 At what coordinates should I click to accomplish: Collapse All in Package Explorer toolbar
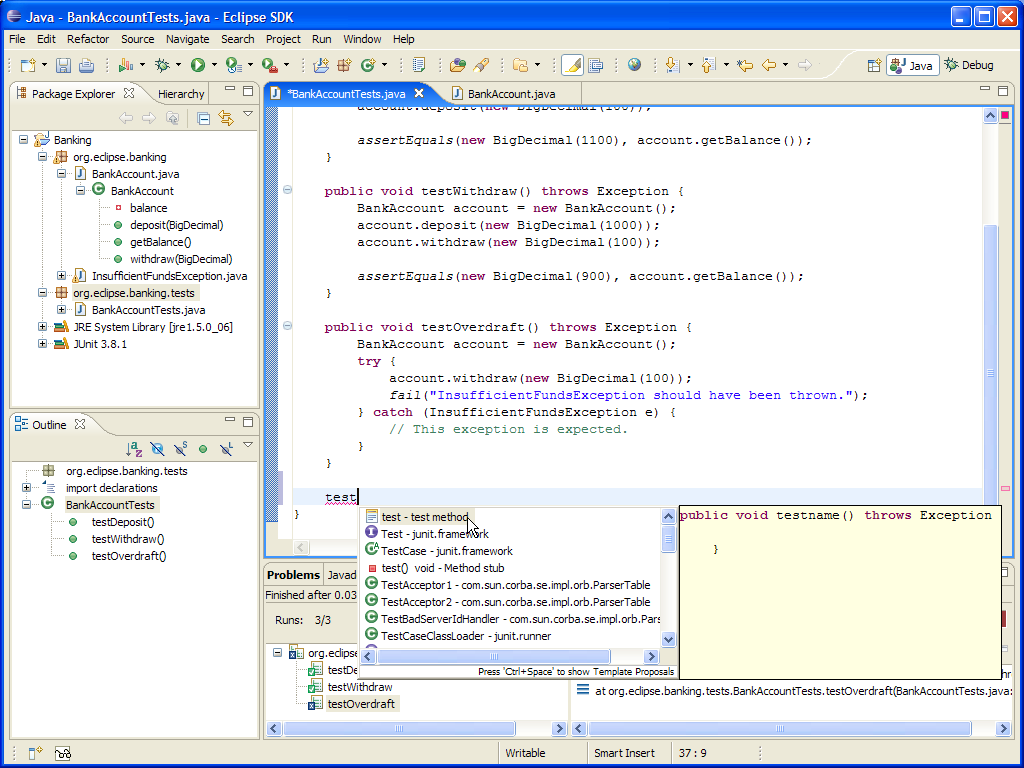coord(203,118)
